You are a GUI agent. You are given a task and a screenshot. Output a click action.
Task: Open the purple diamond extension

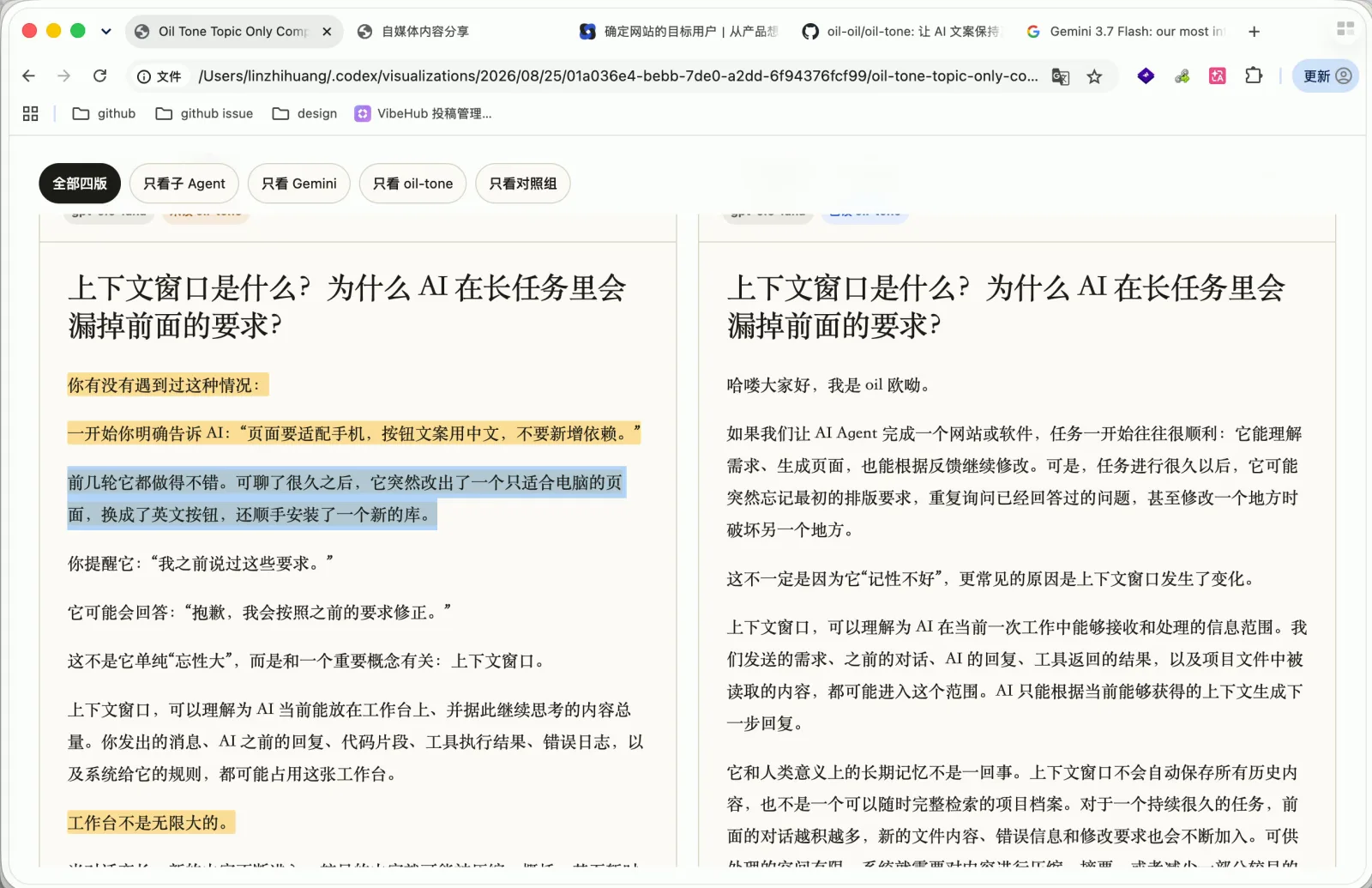coord(1146,76)
